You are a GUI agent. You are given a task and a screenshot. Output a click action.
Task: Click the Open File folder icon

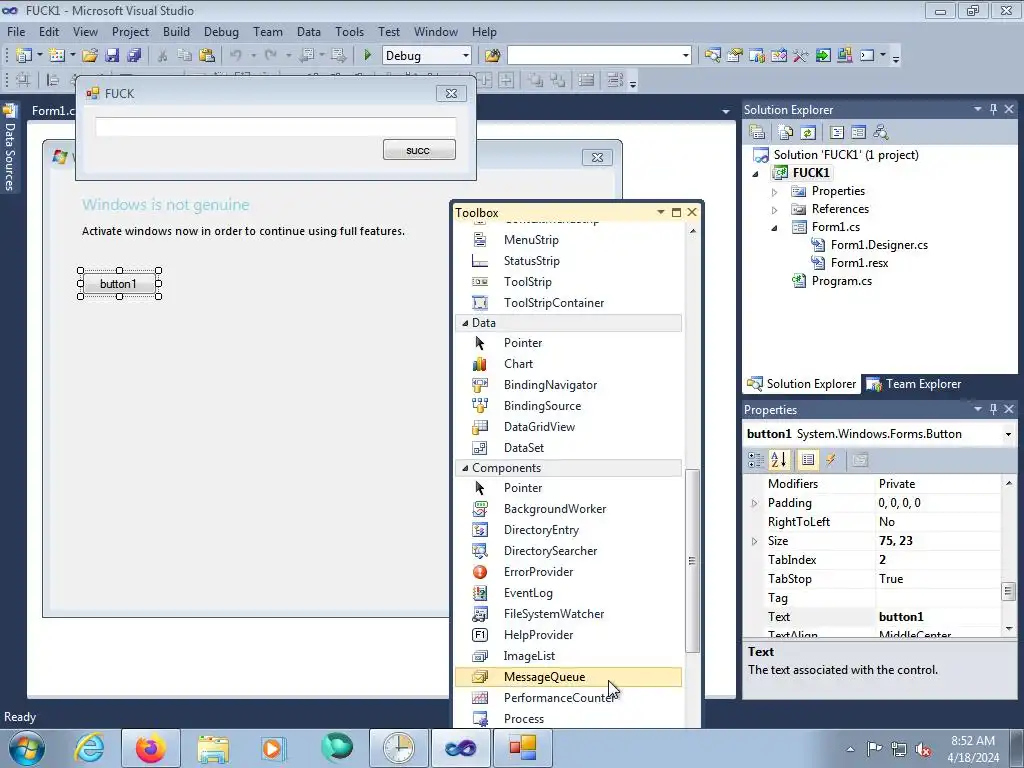click(x=89, y=56)
